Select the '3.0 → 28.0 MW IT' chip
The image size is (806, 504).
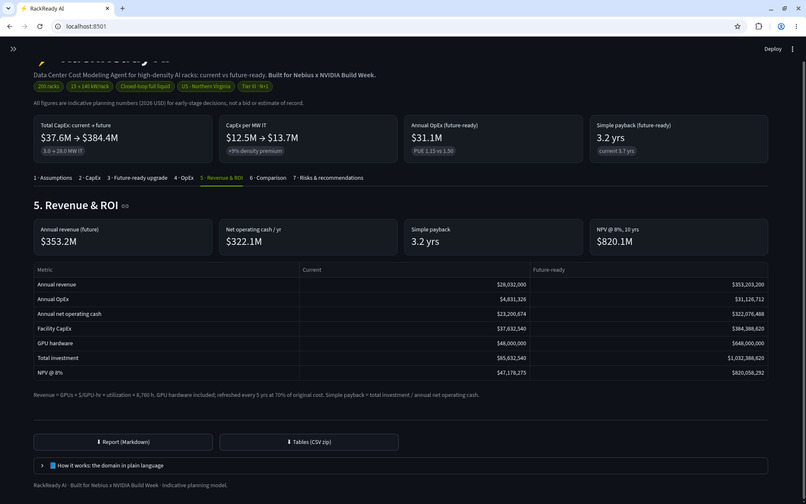click(63, 151)
